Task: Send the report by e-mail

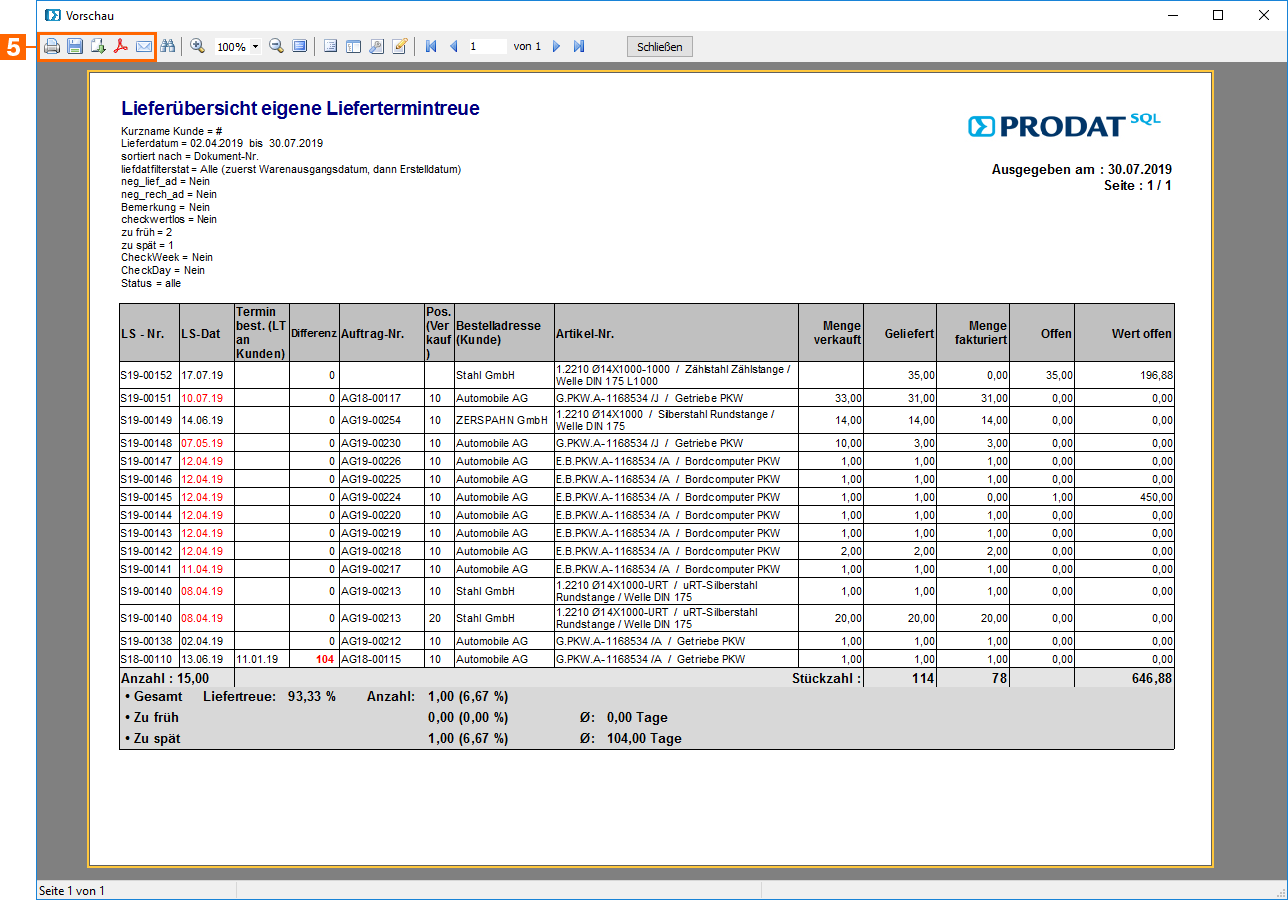Action: pyautogui.click(x=144, y=46)
